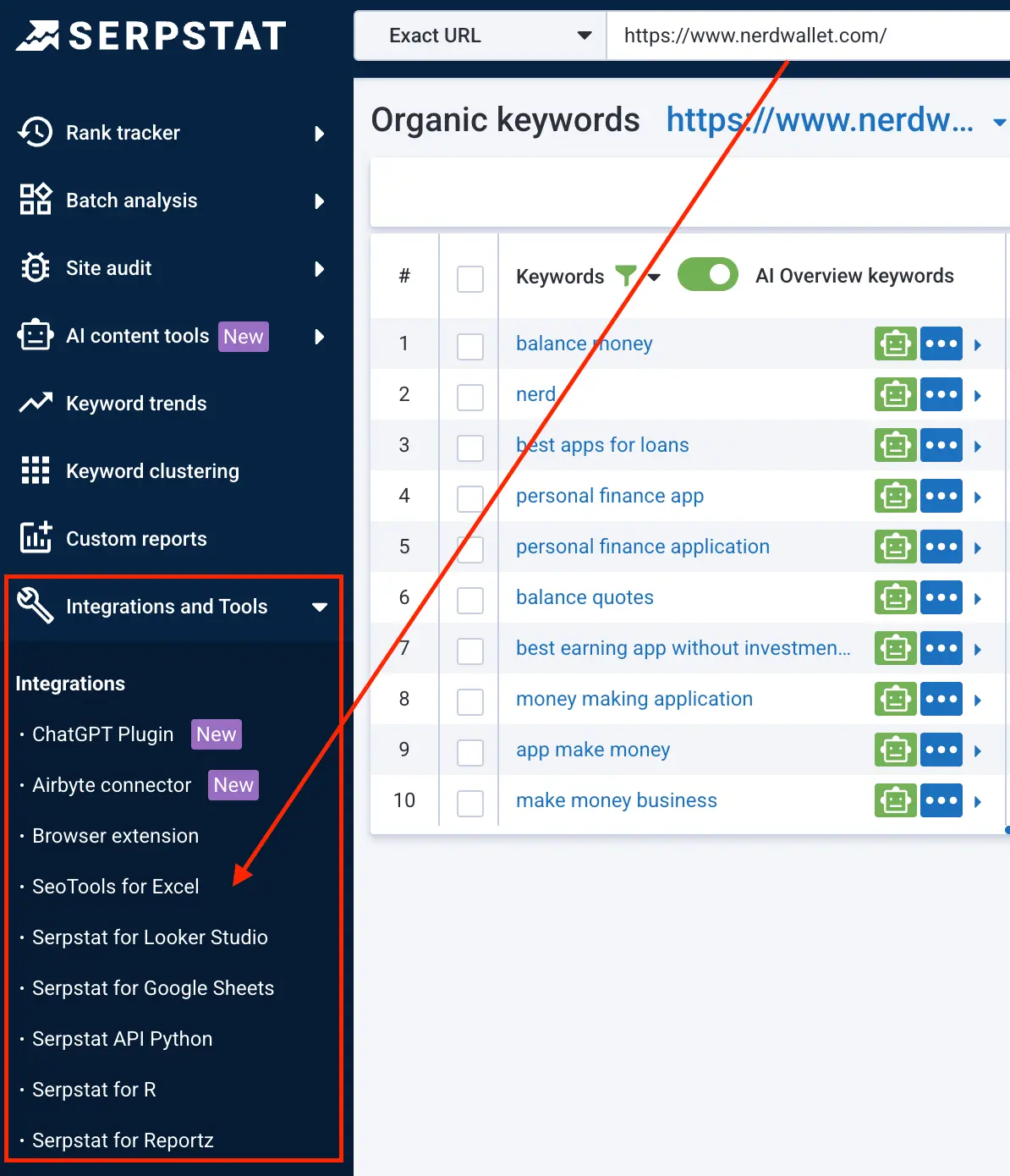This screenshot has width=1010, height=1176.
Task: Click the Keyword clustering grid icon
Action: tap(36, 470)
